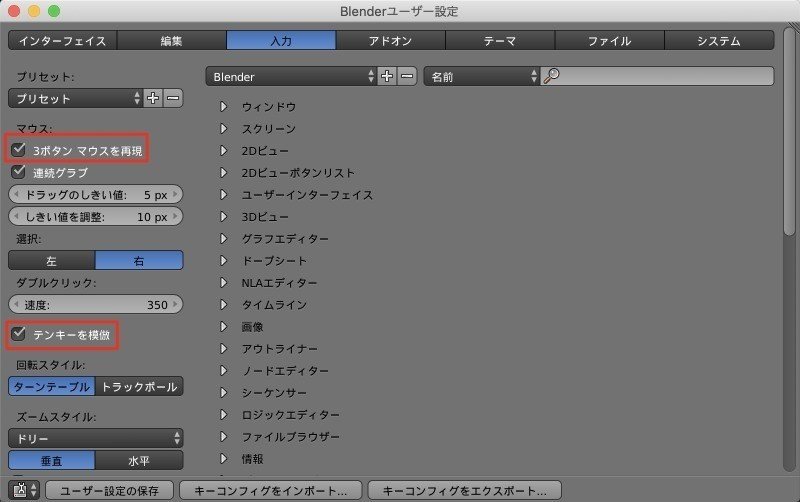This screenshot has height=502, width=800.
Task: Click the minus icon next to プリセット dropdown
Action: [x=173, y=98]
